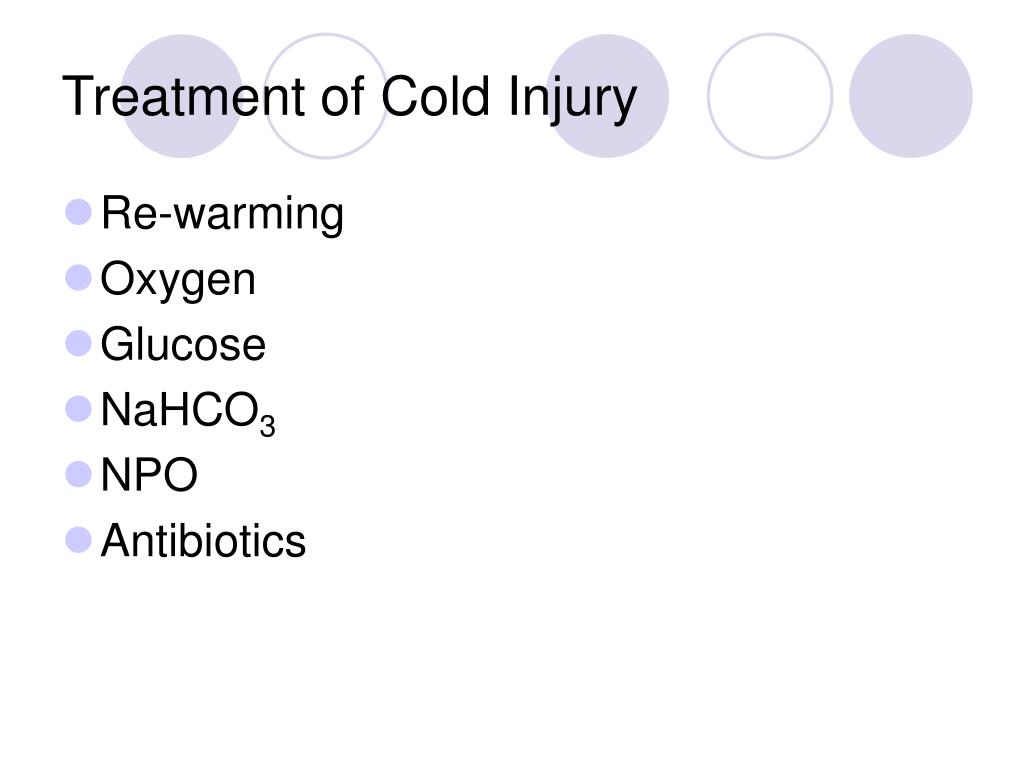Viewport: 1024px width, 768px height.
Task: Click the bullet dot beside Oxygen
Action: [x=78, y=278]
